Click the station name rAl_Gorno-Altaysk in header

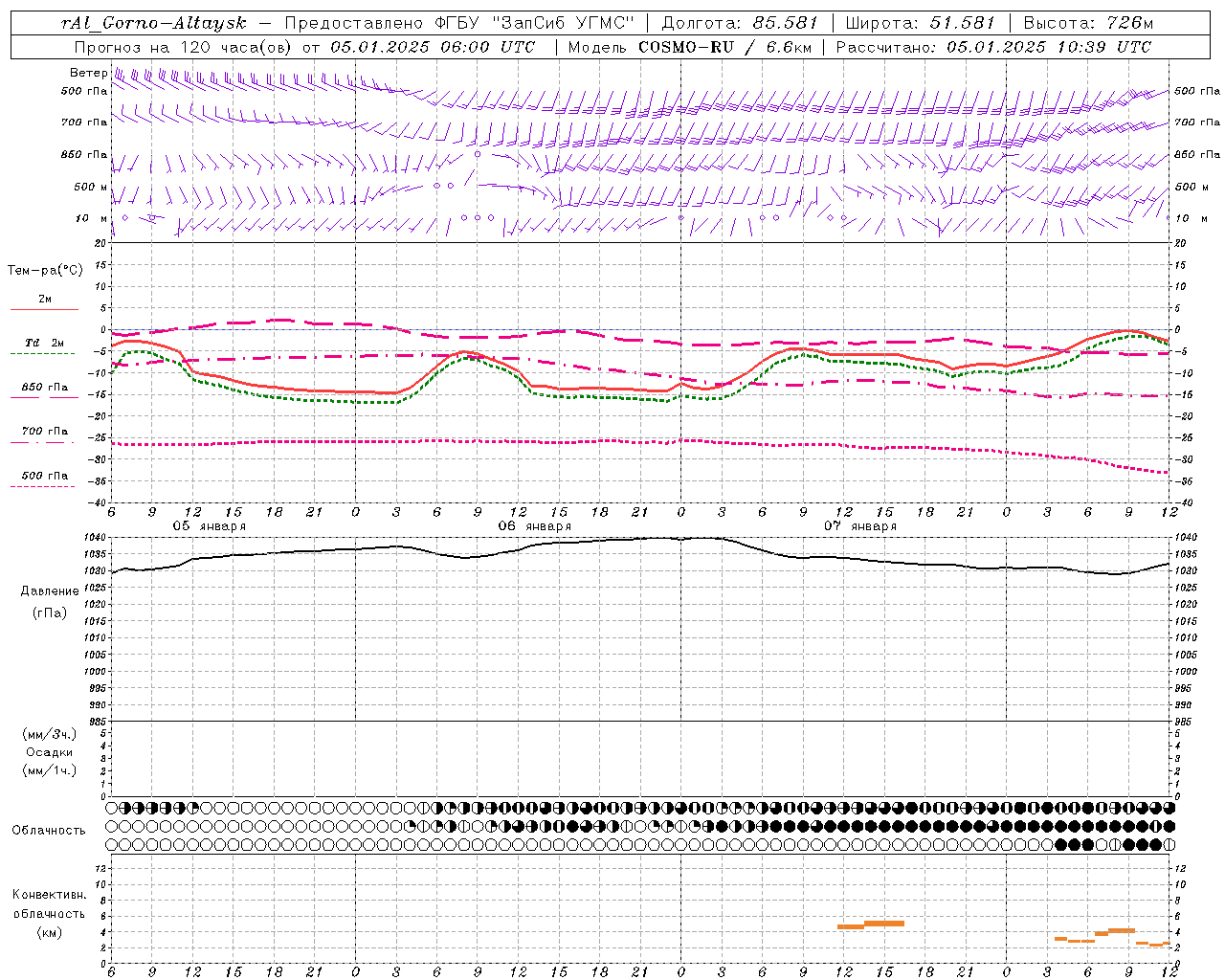click(154, 23)
